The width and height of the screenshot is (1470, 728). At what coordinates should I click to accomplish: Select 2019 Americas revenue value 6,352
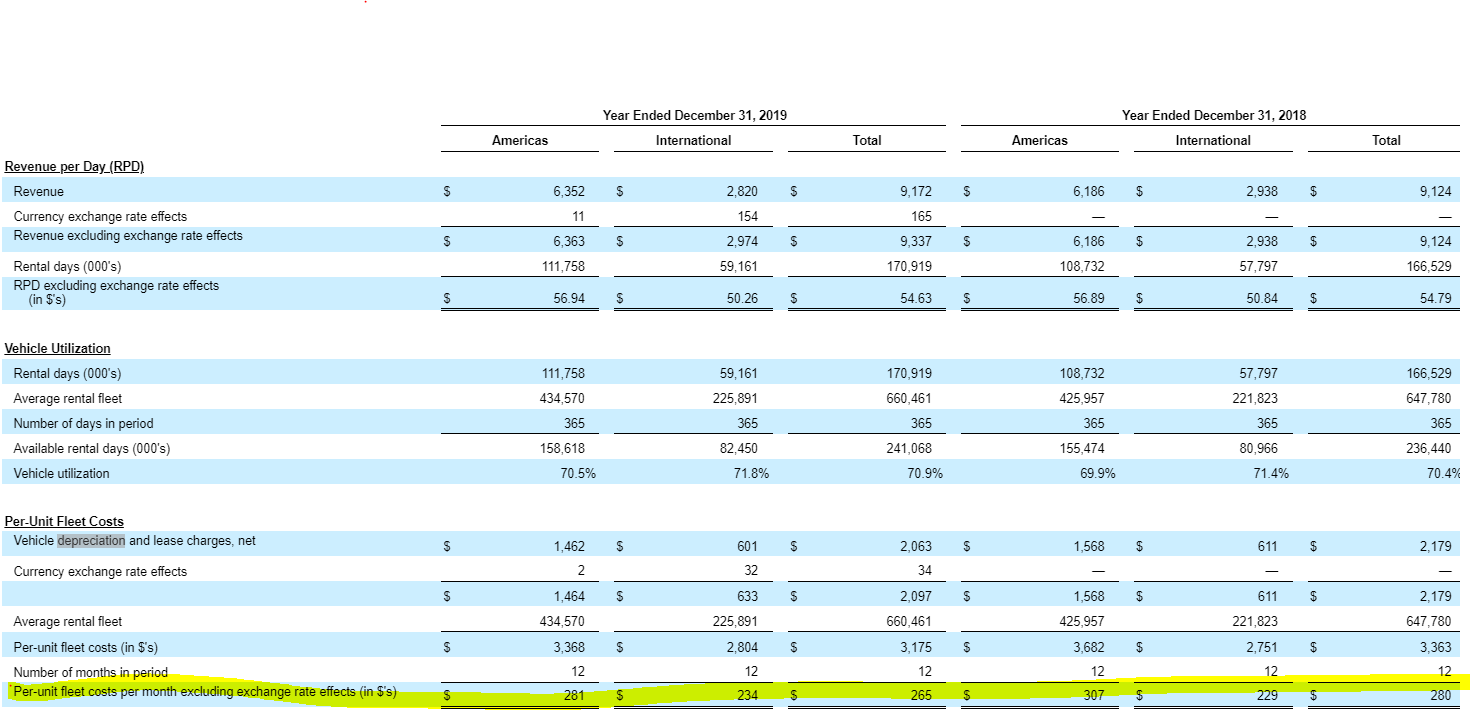pyautogui.click(x=568, y=191)
